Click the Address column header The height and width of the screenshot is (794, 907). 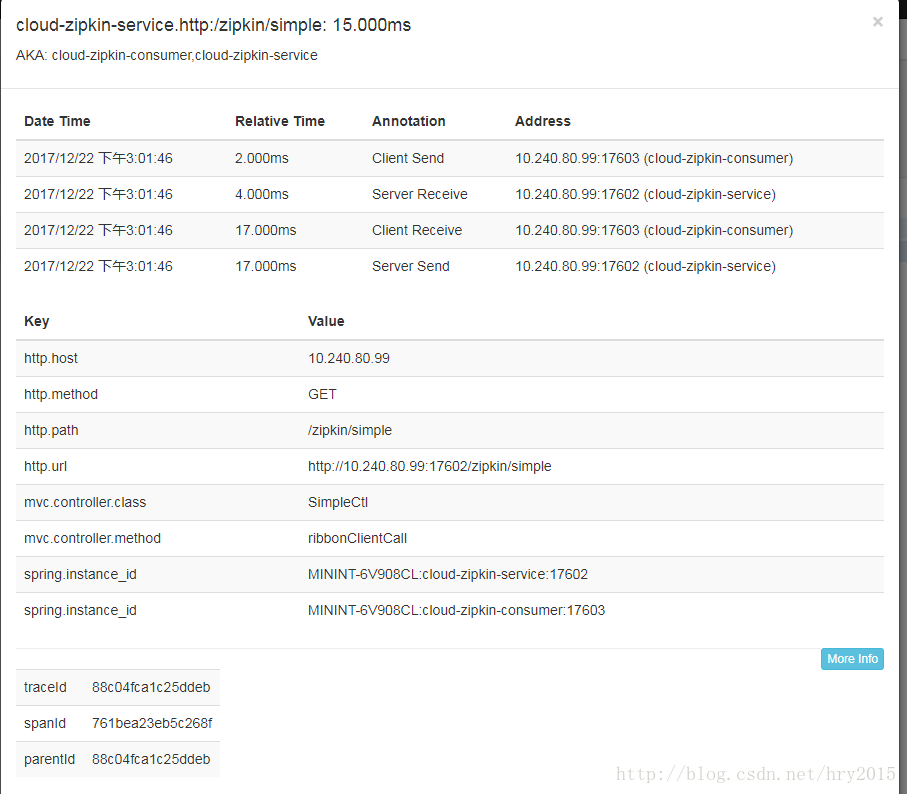(543, 121)
